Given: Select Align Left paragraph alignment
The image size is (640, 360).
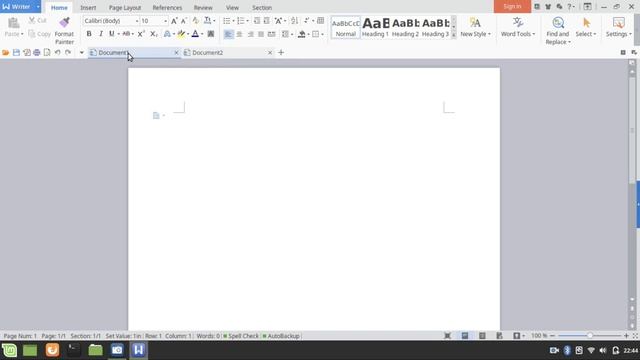Looking at the screenshot, I should coord(228,34).
